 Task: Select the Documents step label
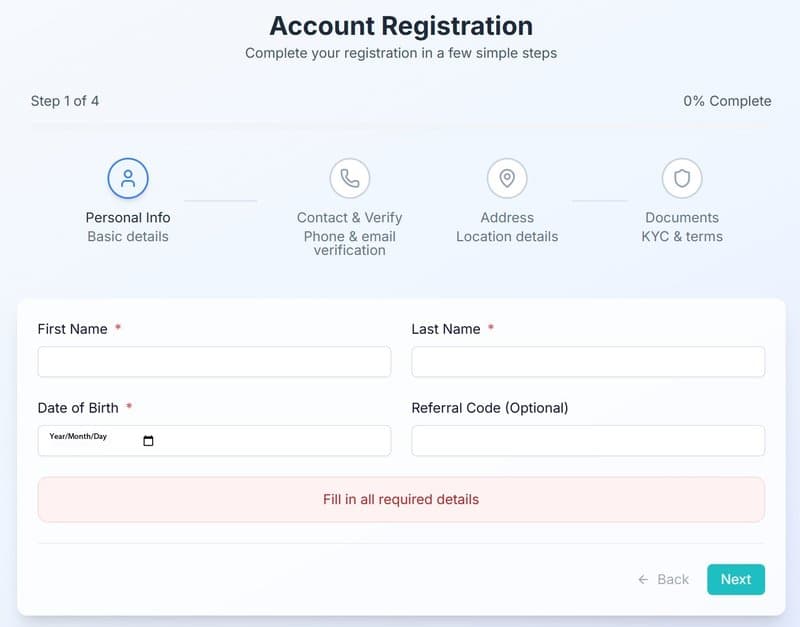click(x=682, y=218)
